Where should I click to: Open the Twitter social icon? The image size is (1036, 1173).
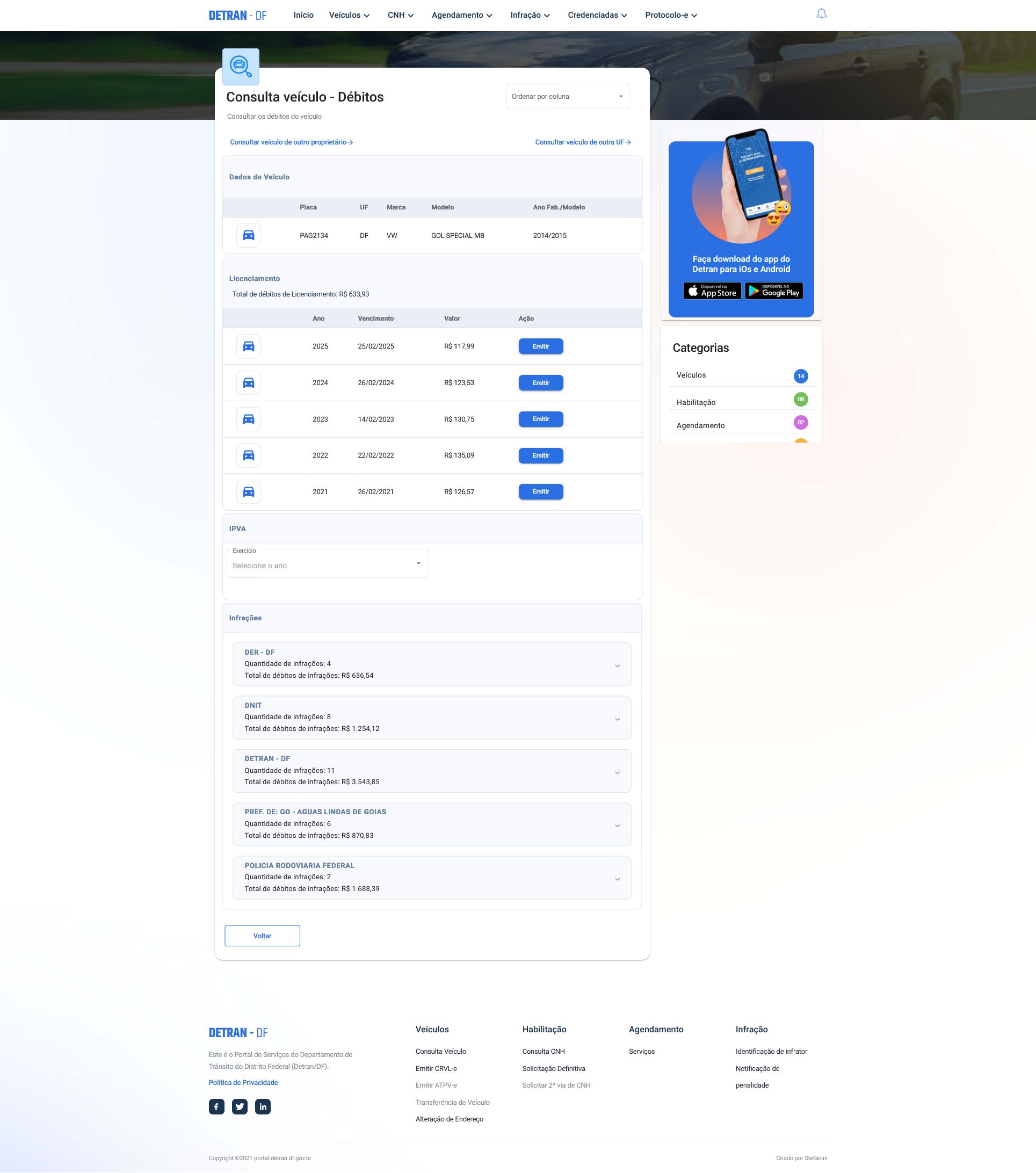point(240,1106)
